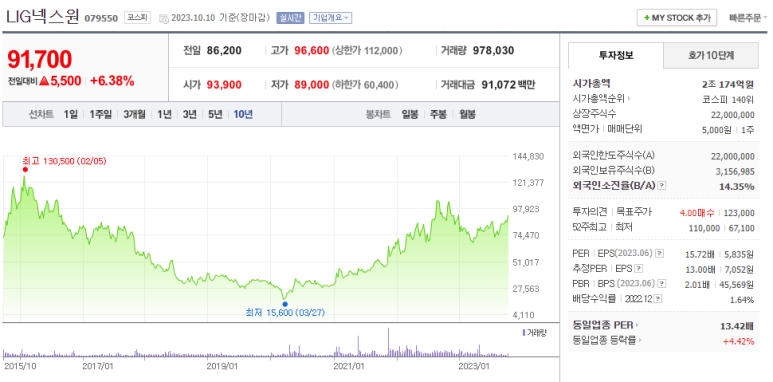Click arrow icon beside 시가총액순위

click(x=629, y=99)
